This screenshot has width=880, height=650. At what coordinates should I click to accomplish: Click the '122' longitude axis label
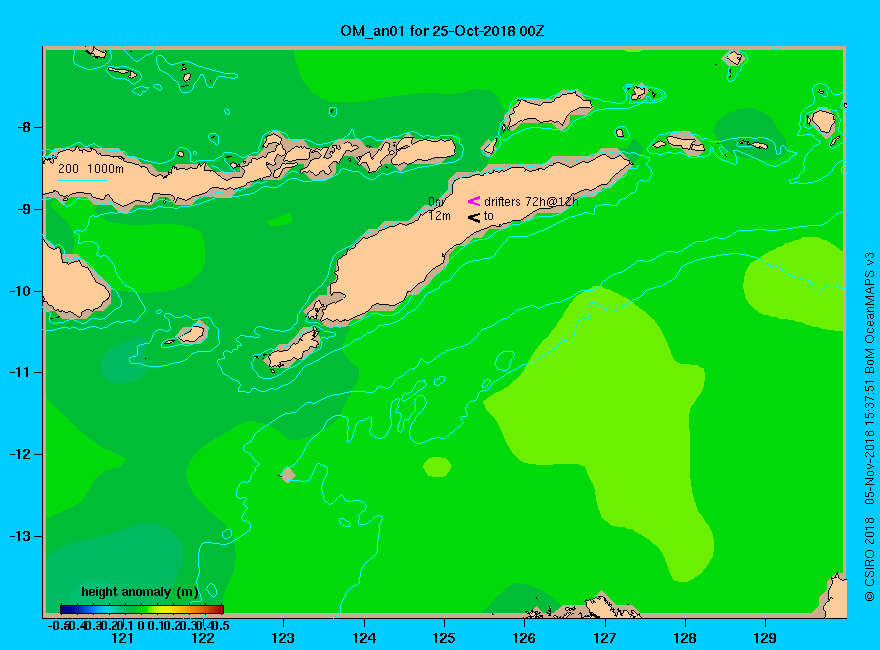click(x=203, y=638)
